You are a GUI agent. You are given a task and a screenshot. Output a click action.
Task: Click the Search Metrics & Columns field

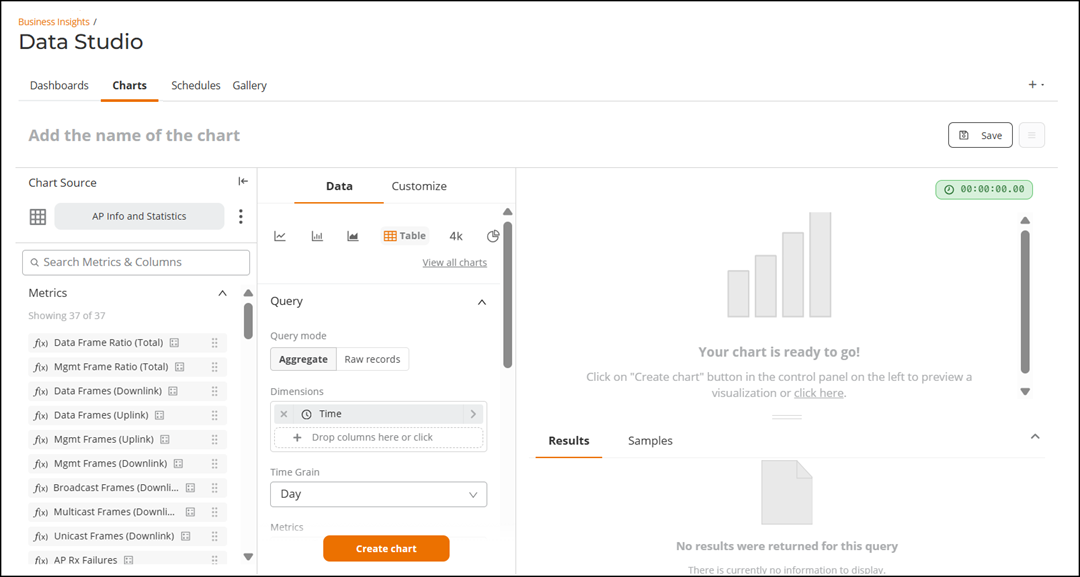(x=136, y=262)
